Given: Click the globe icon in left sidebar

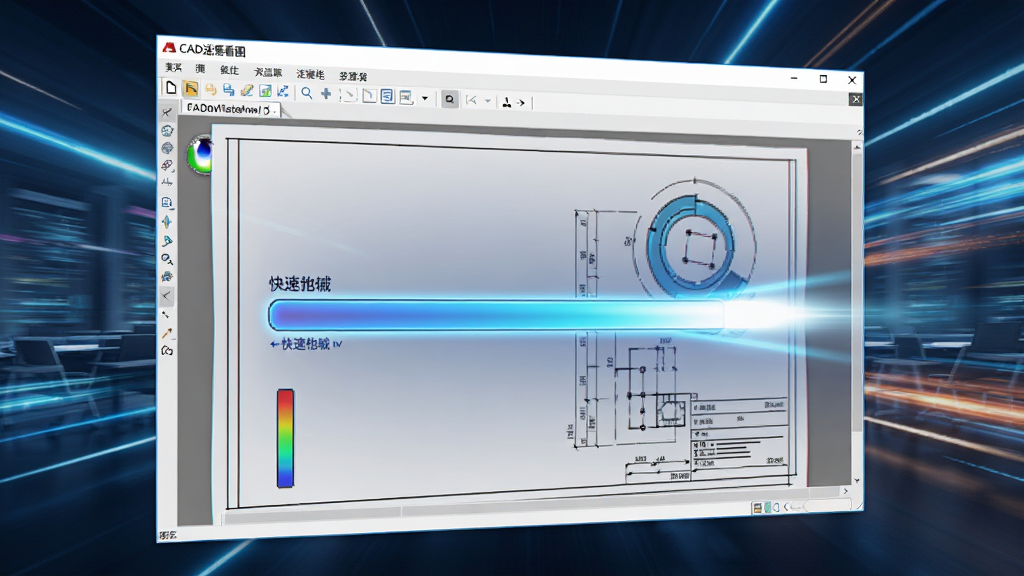Looking at the screenshot, I should tap(167, 148).
